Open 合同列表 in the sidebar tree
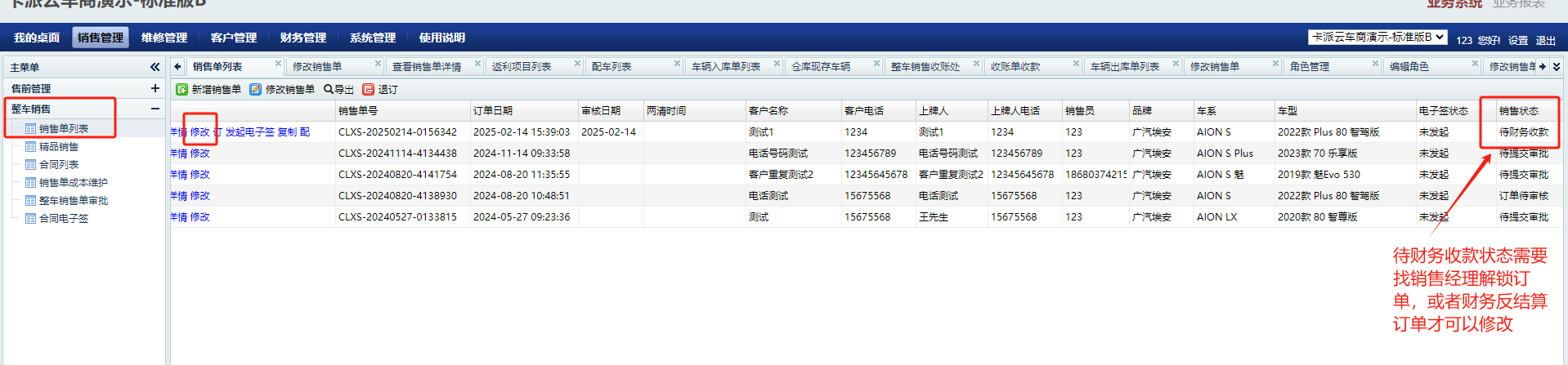This screenshot has height=365, width=1568. tap(59, 165)
